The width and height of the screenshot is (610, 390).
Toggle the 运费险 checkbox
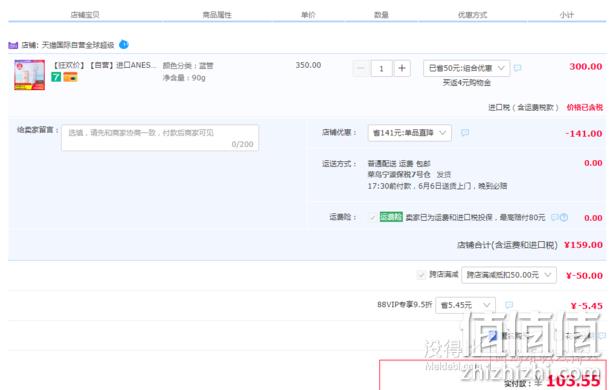click(x=372, y=217)
